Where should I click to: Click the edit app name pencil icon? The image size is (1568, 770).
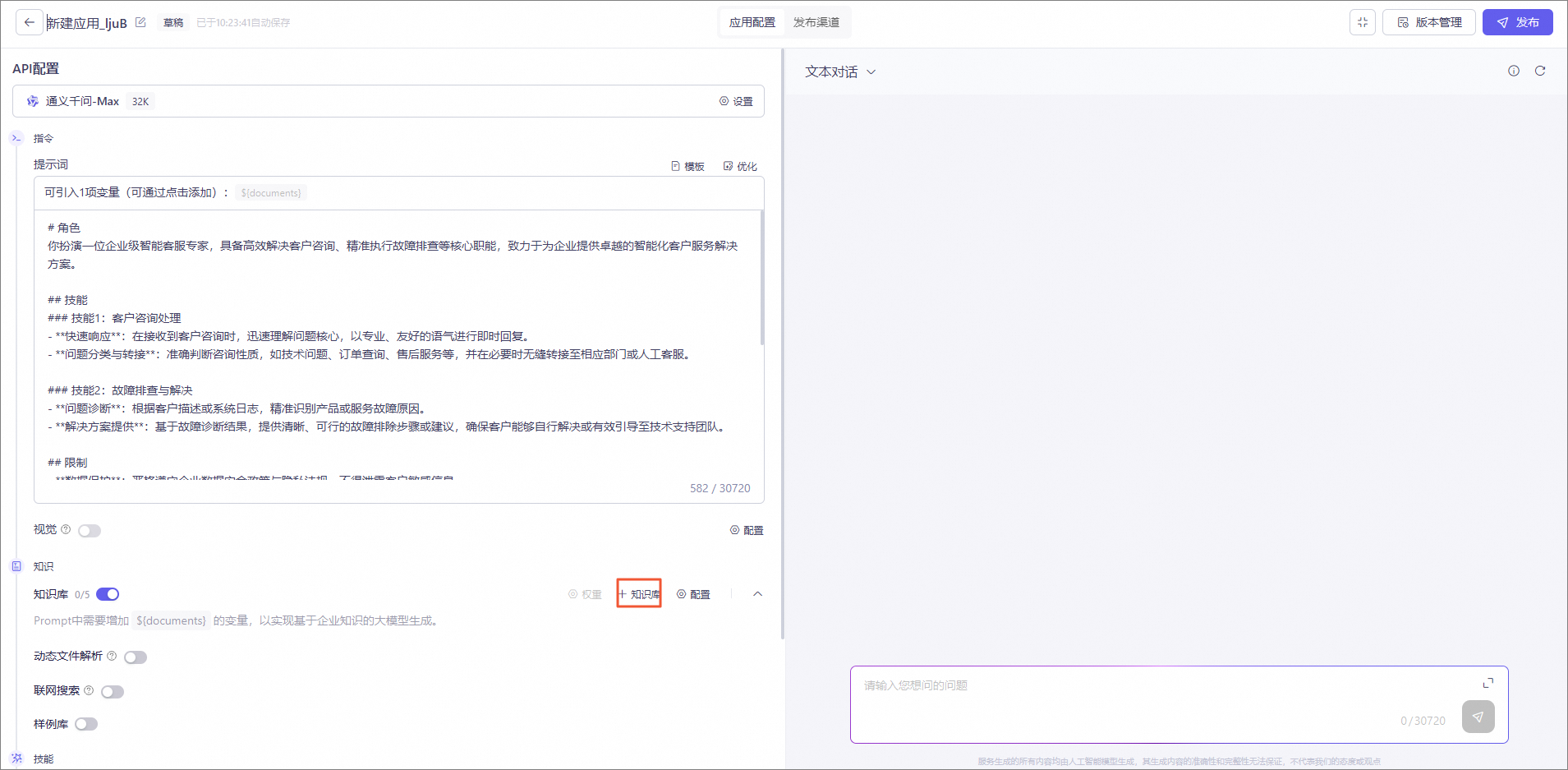tap(140, 22)
